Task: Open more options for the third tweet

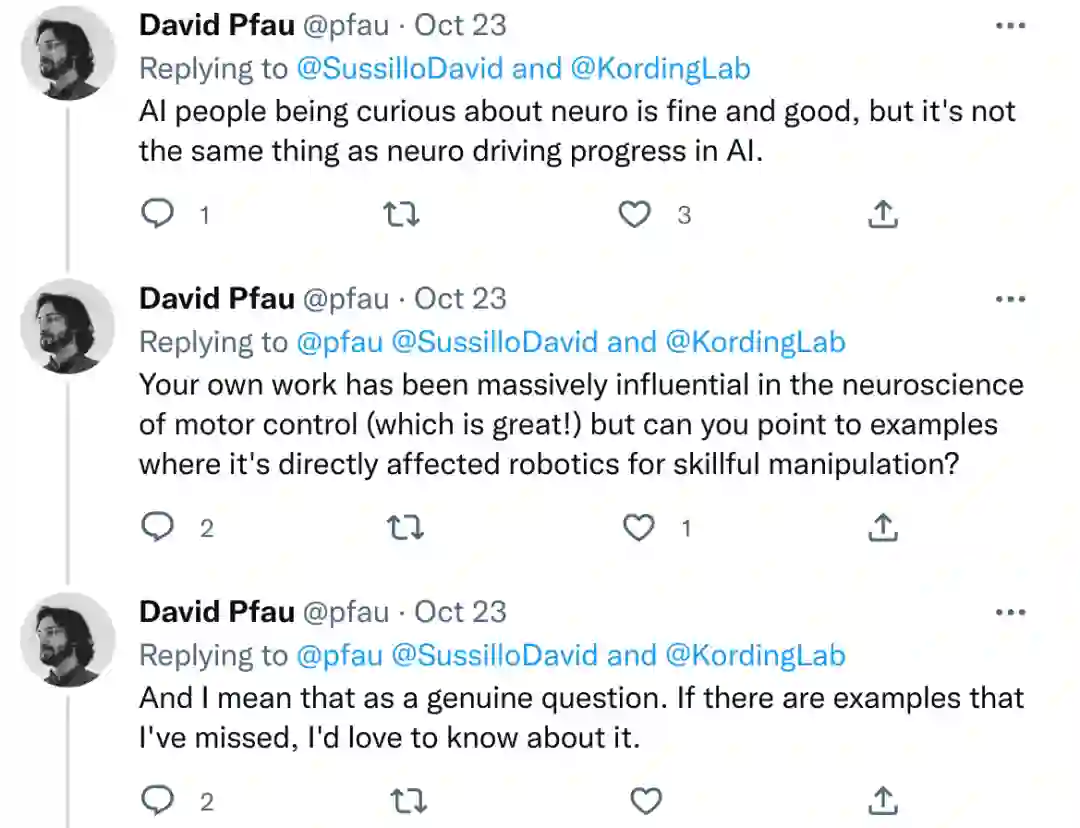Action: [x=1011, y=612]
